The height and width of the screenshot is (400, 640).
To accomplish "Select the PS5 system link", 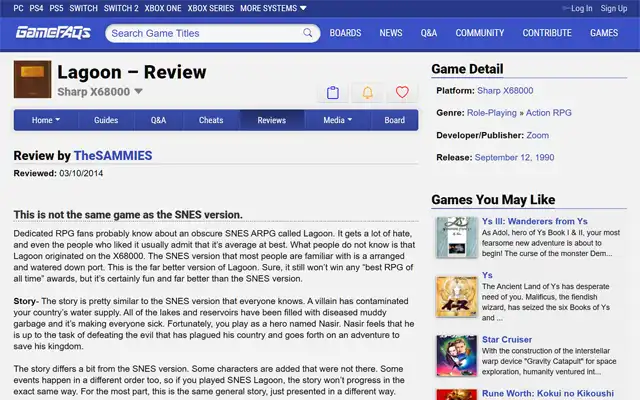I will pos(56,8).
